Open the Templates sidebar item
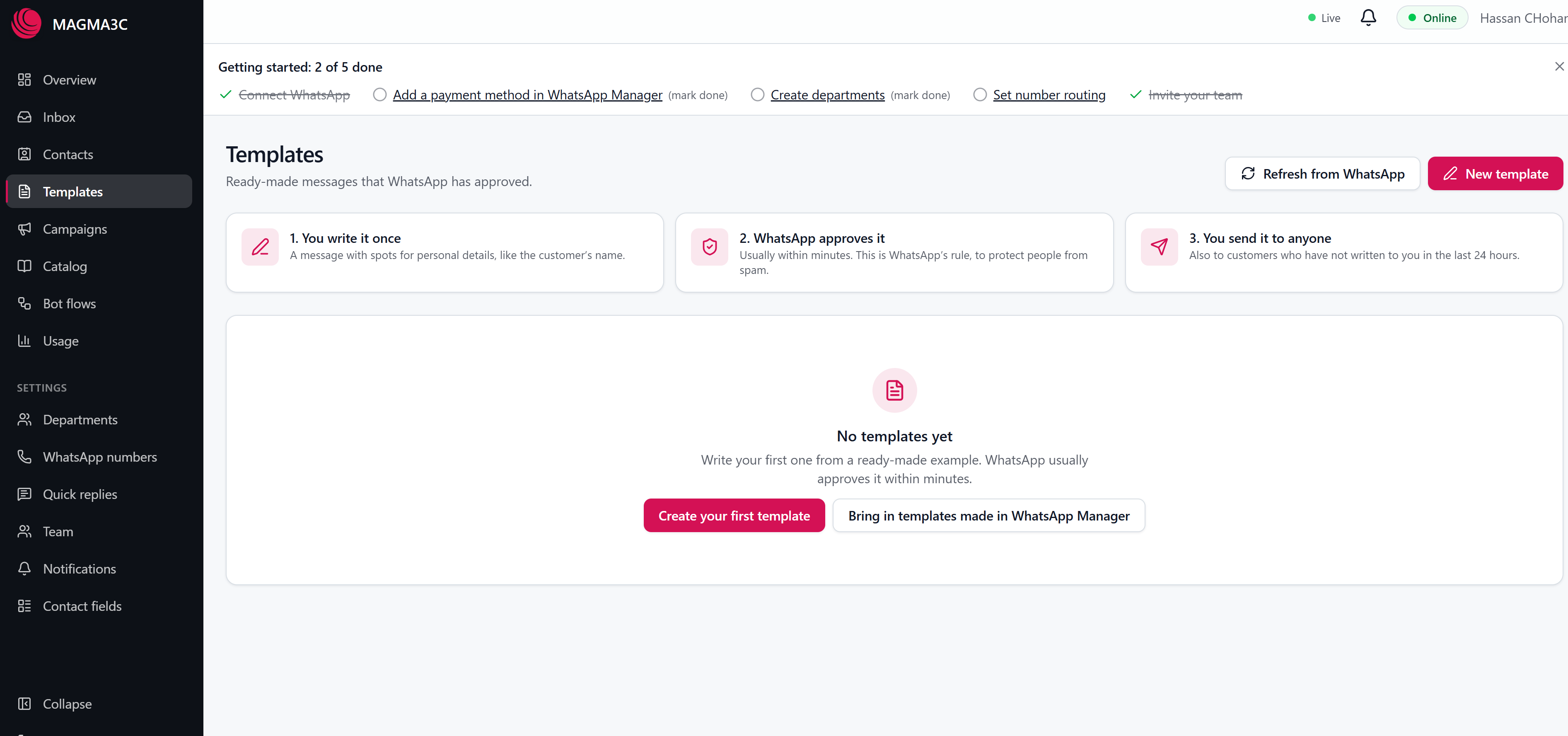Screen dimensions: 1568x736 (99, 192)
